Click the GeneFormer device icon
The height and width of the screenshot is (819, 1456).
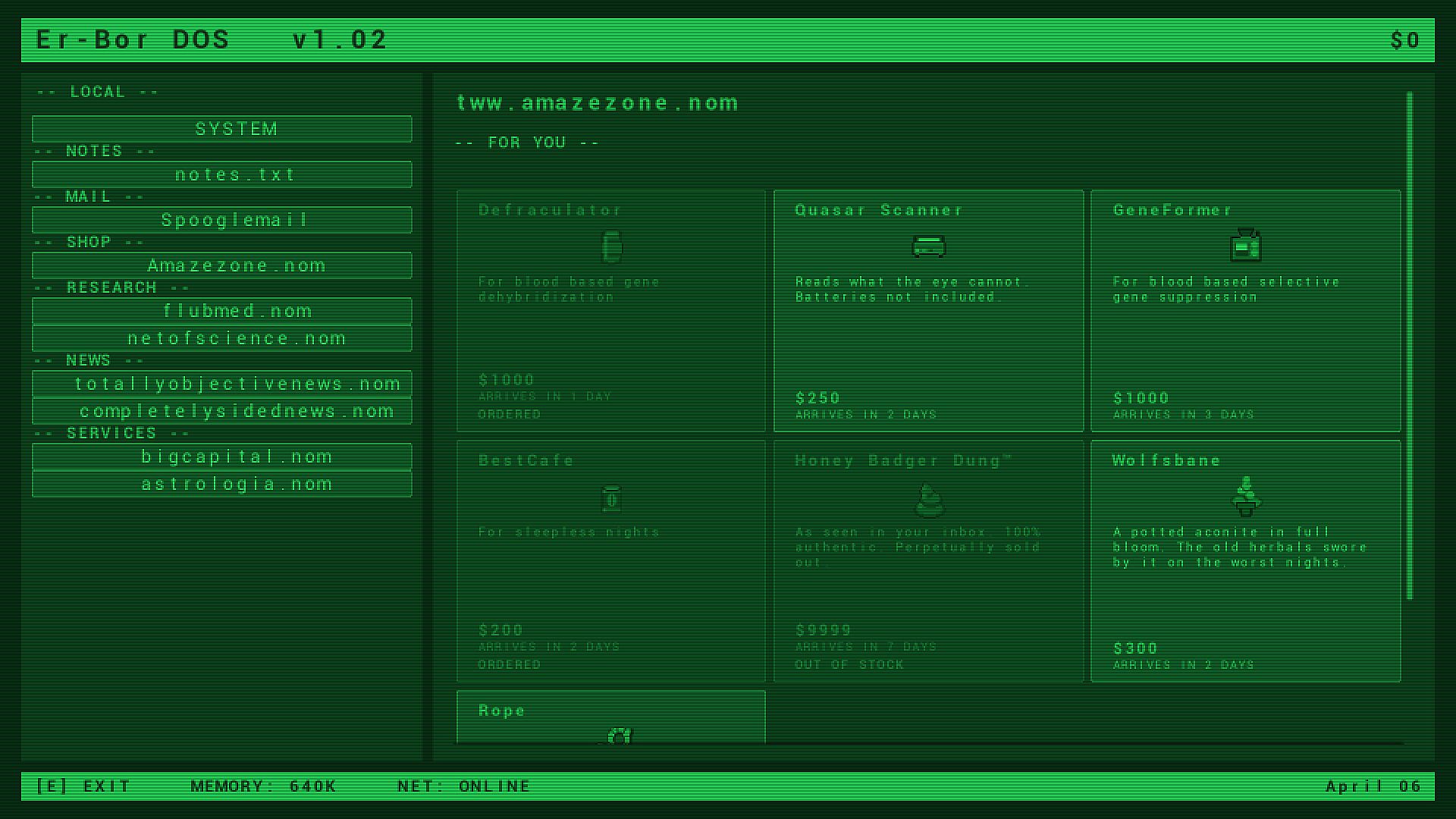tap(1246, 245)
